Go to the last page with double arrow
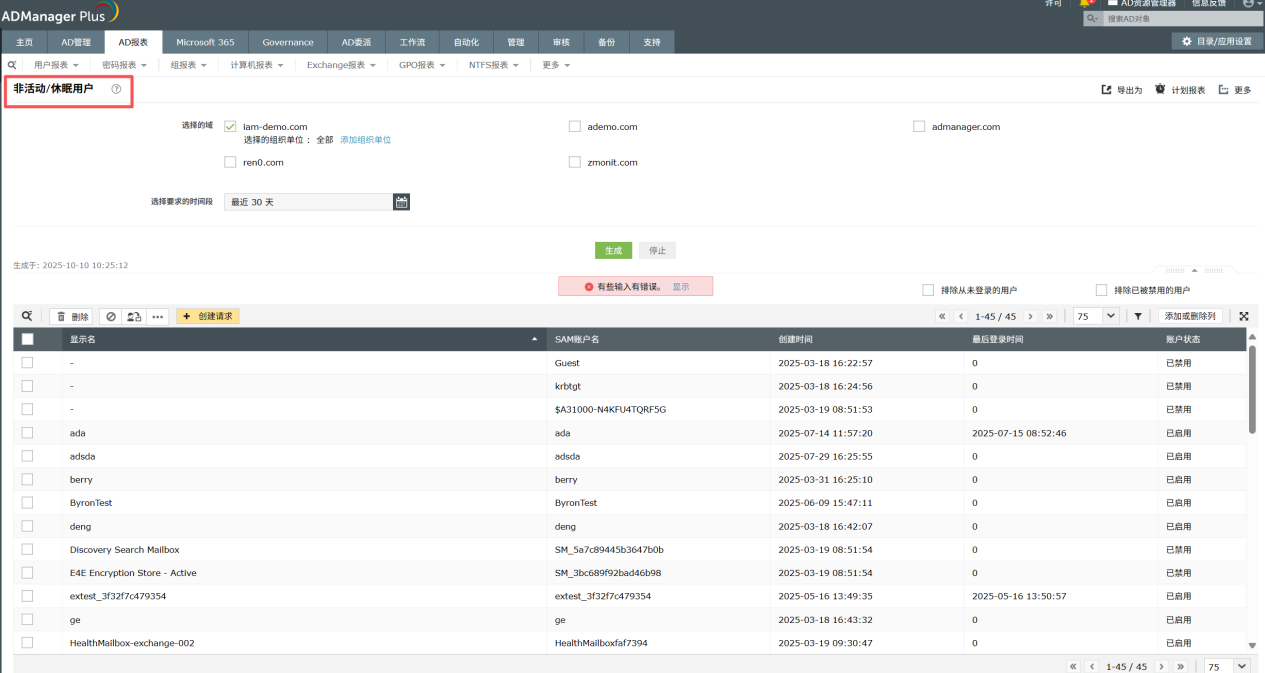 coord(1049,316)
